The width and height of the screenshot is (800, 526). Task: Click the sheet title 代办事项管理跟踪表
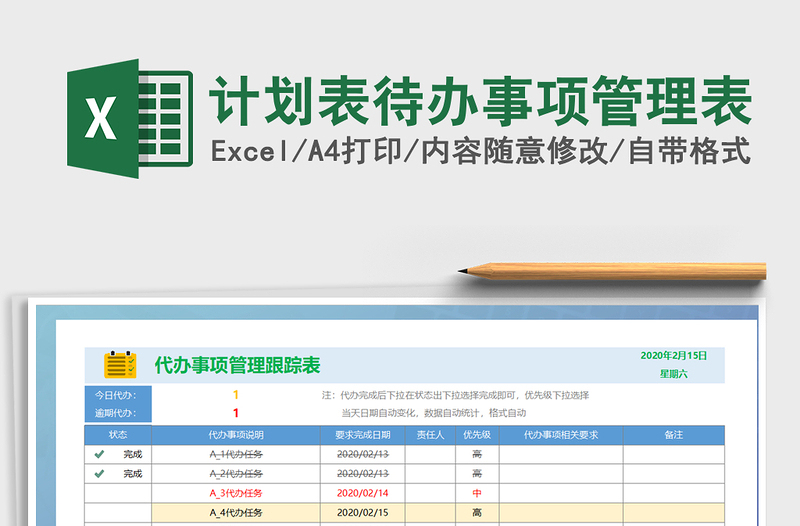237,365
